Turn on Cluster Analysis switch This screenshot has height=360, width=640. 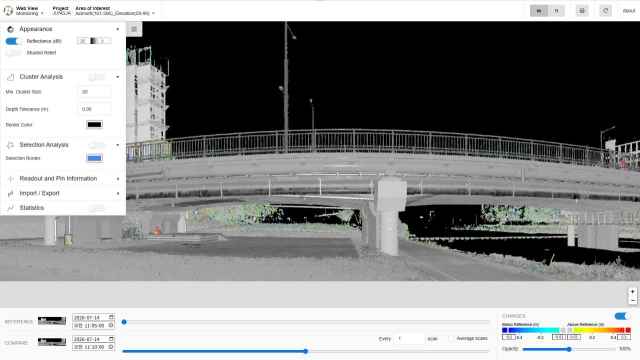tap(97, 77)
